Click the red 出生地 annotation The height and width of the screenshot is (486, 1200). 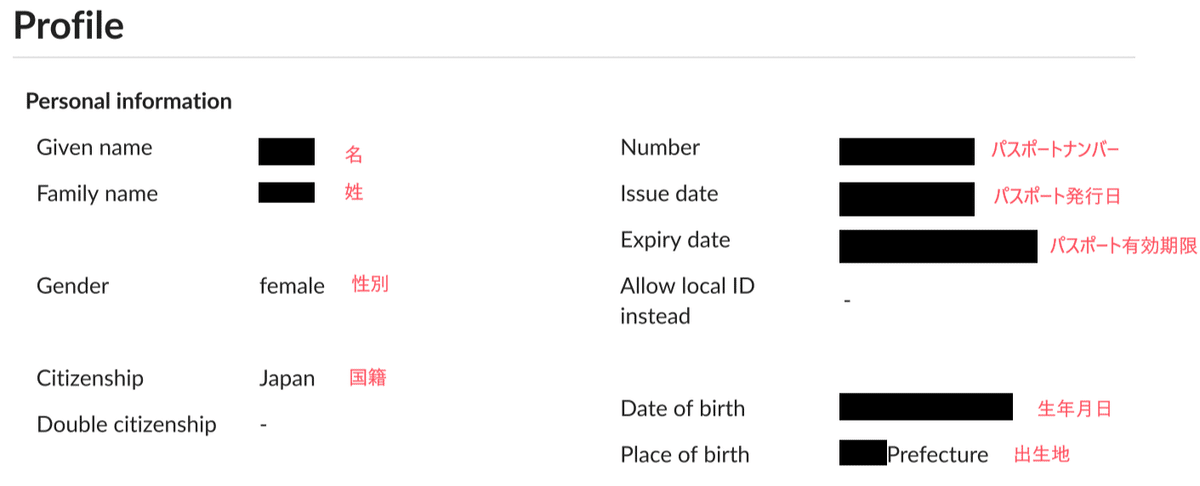point(1042,454)
